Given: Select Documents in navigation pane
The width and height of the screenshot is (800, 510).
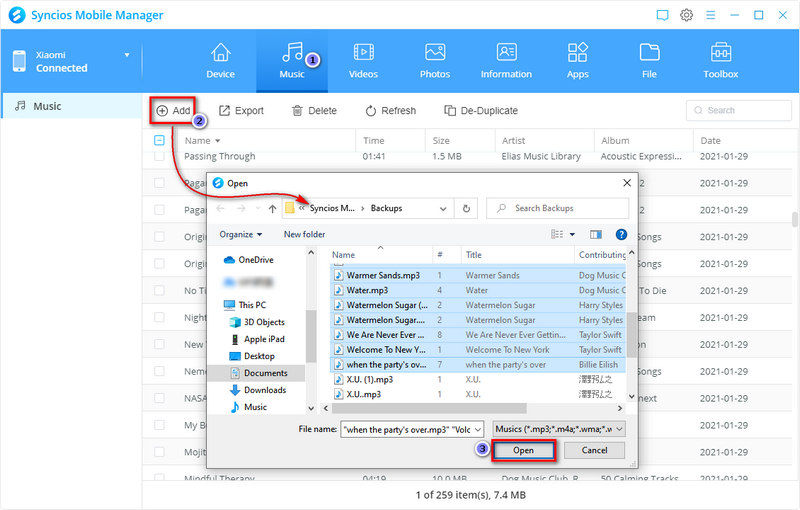Looking at the screenshot, I should point(259,373).
